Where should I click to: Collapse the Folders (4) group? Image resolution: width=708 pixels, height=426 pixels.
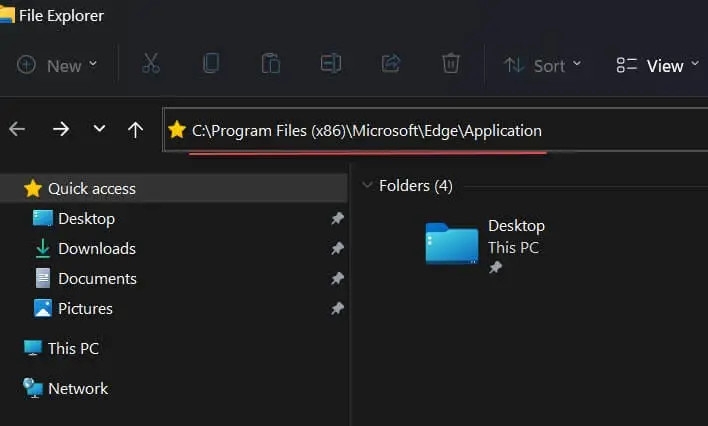(x=367, y=185)
